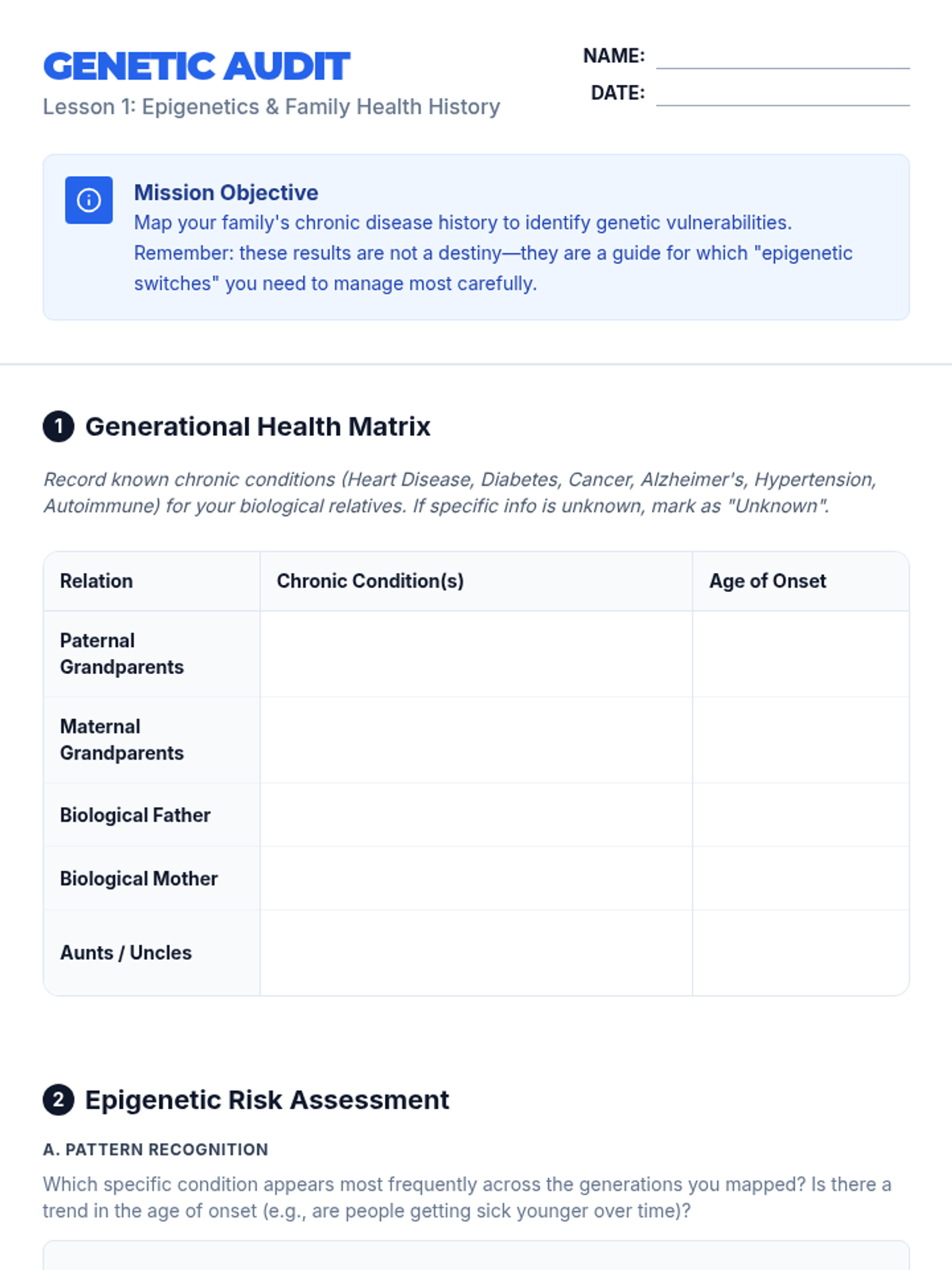This screenshot has height=1270, width=952.
Task: Click the number 1 badge icon
Action: pos(59,426)
